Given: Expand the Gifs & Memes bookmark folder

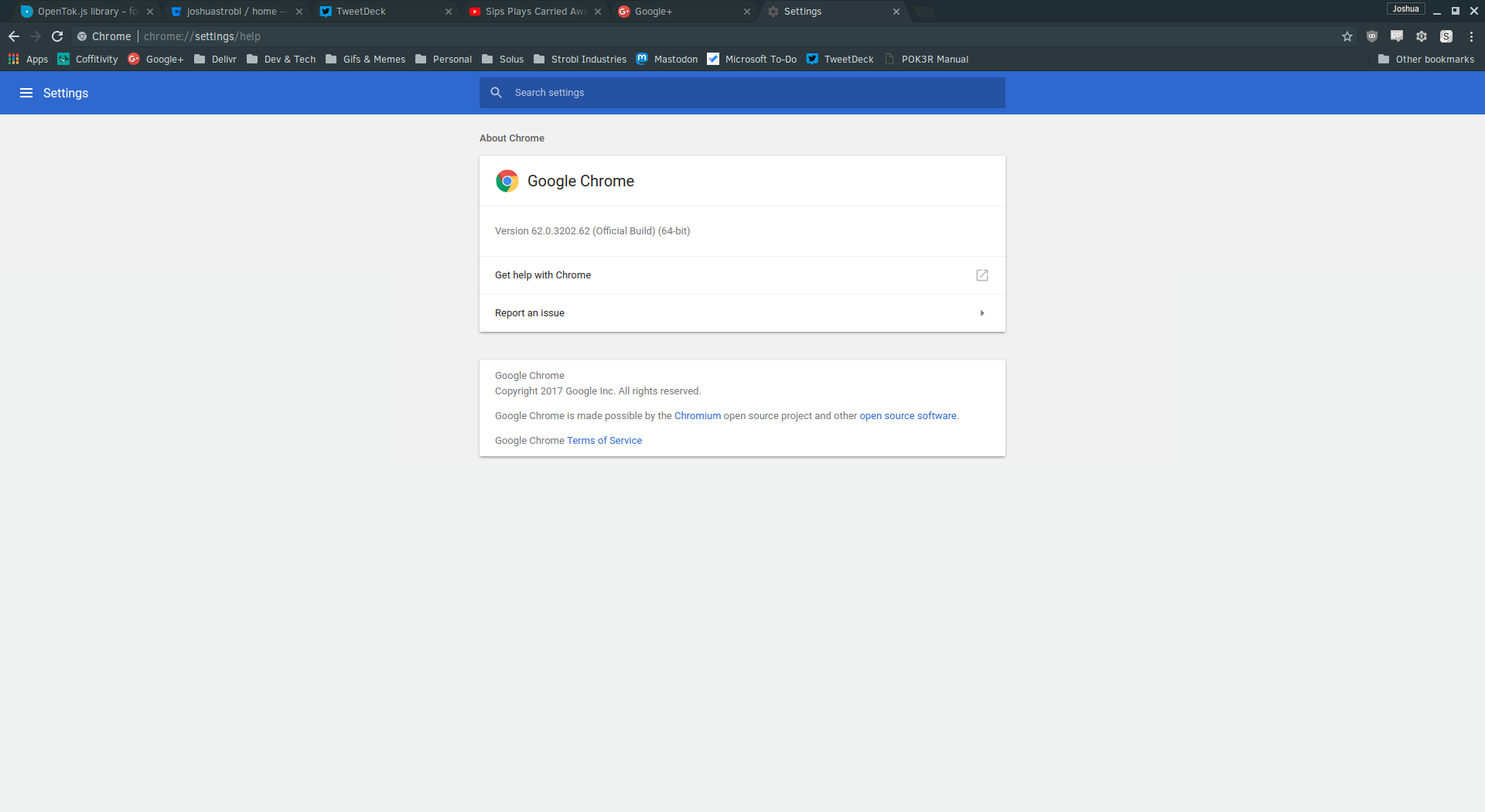Looking at the screenshot, I should click(366, 60).
